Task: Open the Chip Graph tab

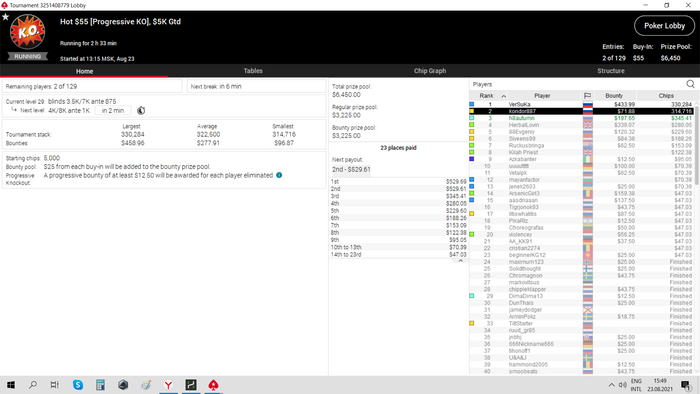Action: 429,71
